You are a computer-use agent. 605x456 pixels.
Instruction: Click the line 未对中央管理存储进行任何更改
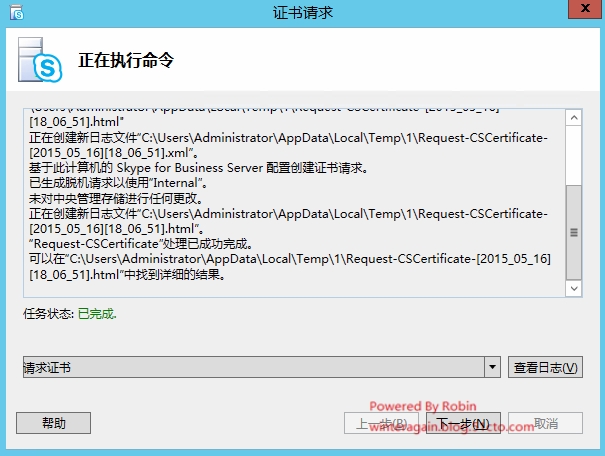pos(116,198)
